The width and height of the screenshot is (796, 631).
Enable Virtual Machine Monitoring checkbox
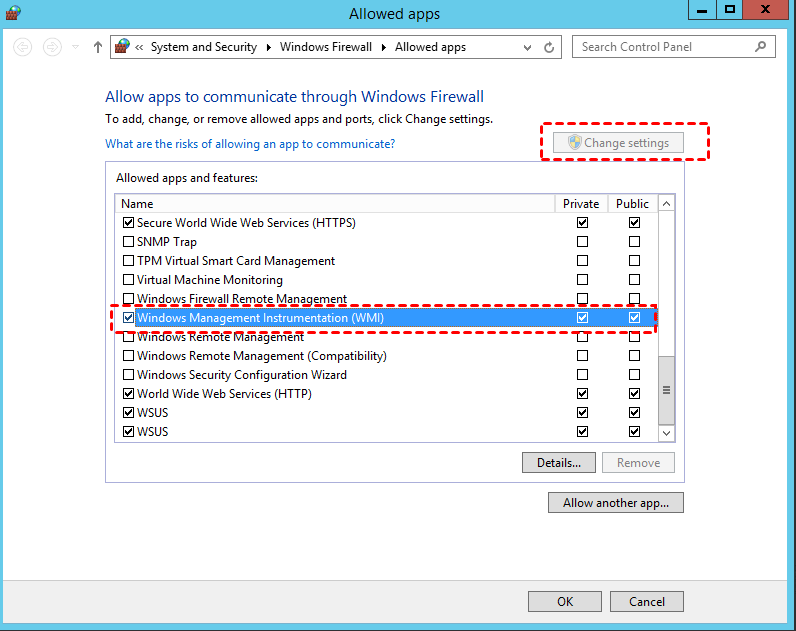(x=128, y=279)
